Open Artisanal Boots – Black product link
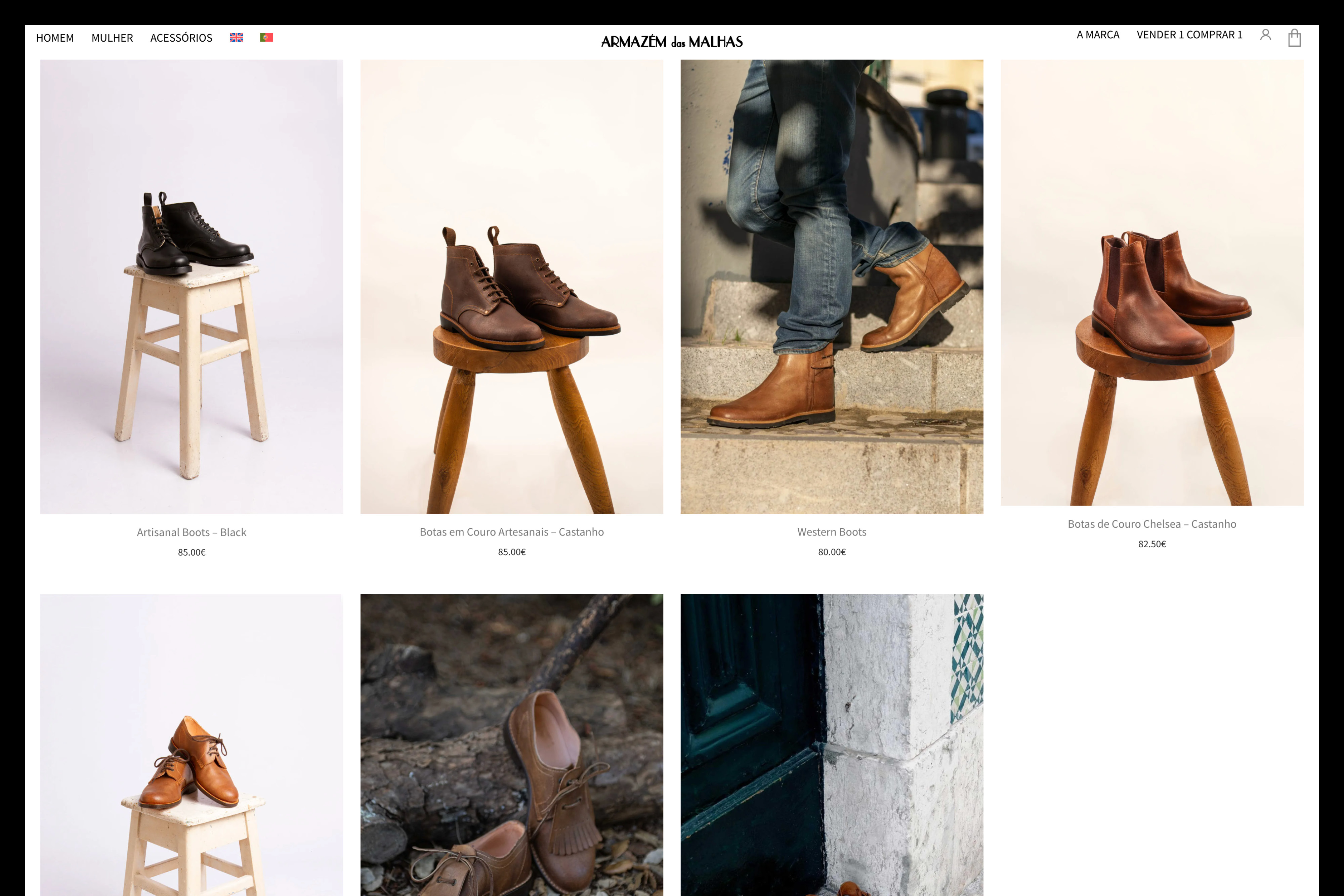The image size is (1344, 896). point(192,532)
